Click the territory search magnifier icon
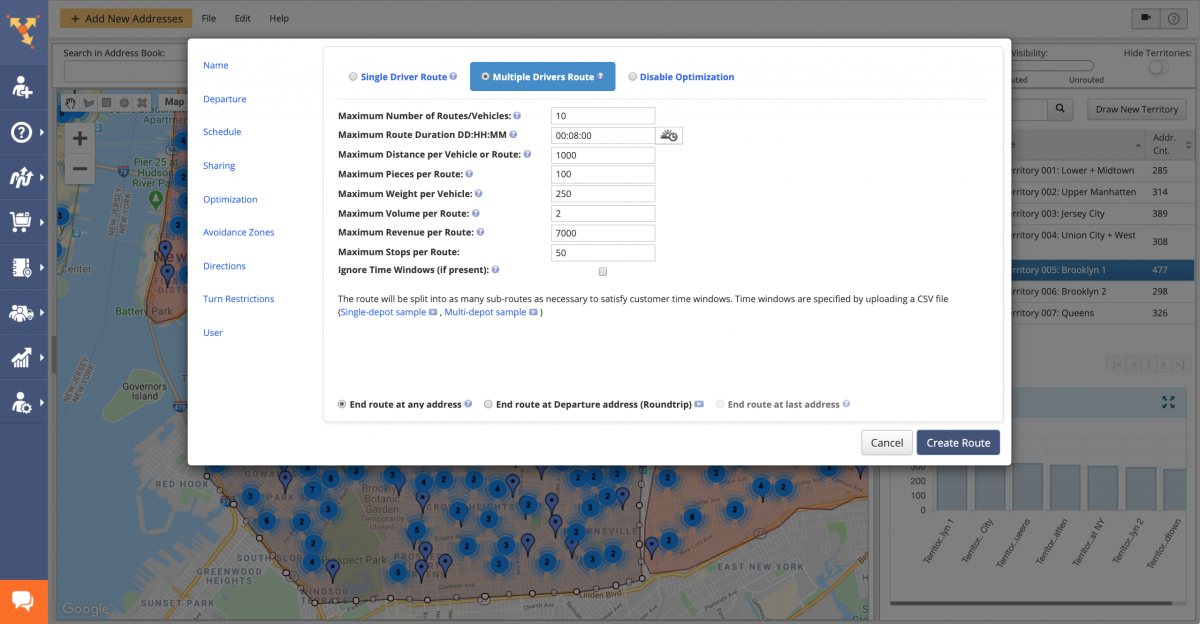The width and height of the screenshot is (1200, 624). [1060, 109]
